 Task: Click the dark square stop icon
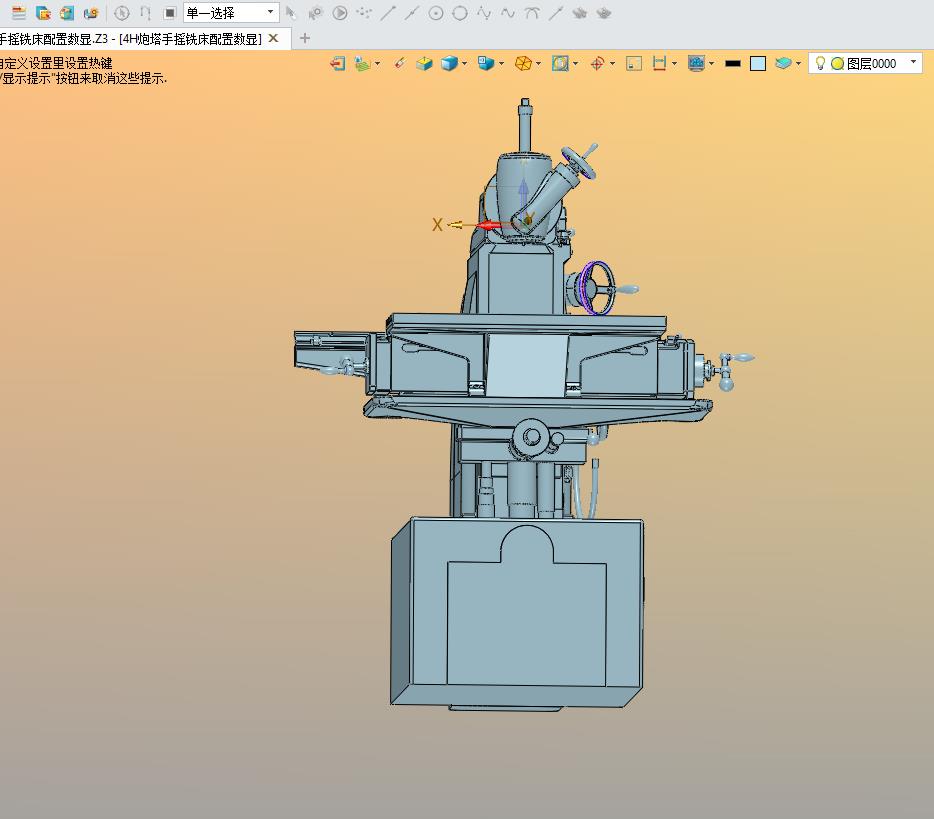(x=170, y=13)
